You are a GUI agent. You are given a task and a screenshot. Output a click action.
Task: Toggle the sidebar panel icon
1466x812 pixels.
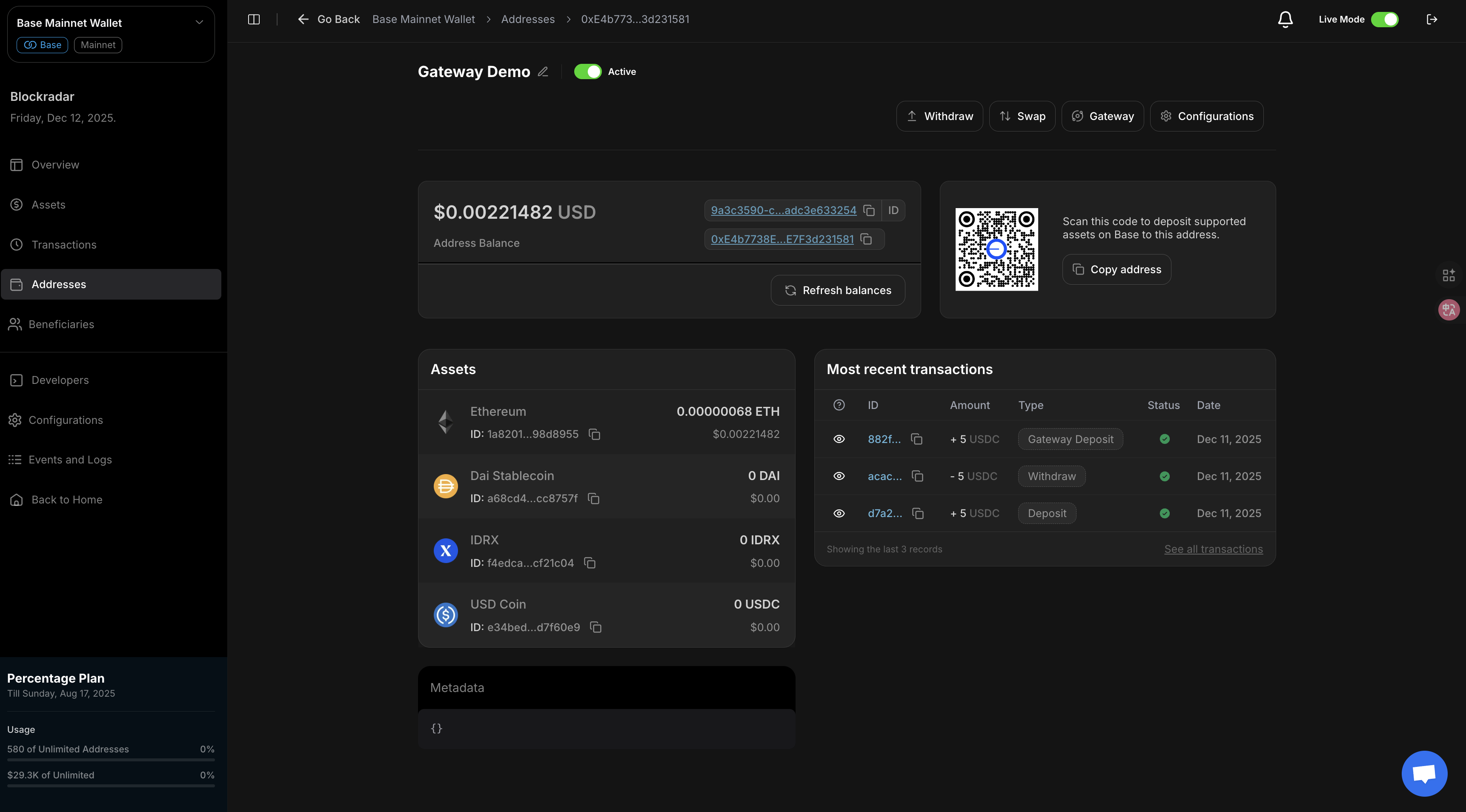[254, 19]
